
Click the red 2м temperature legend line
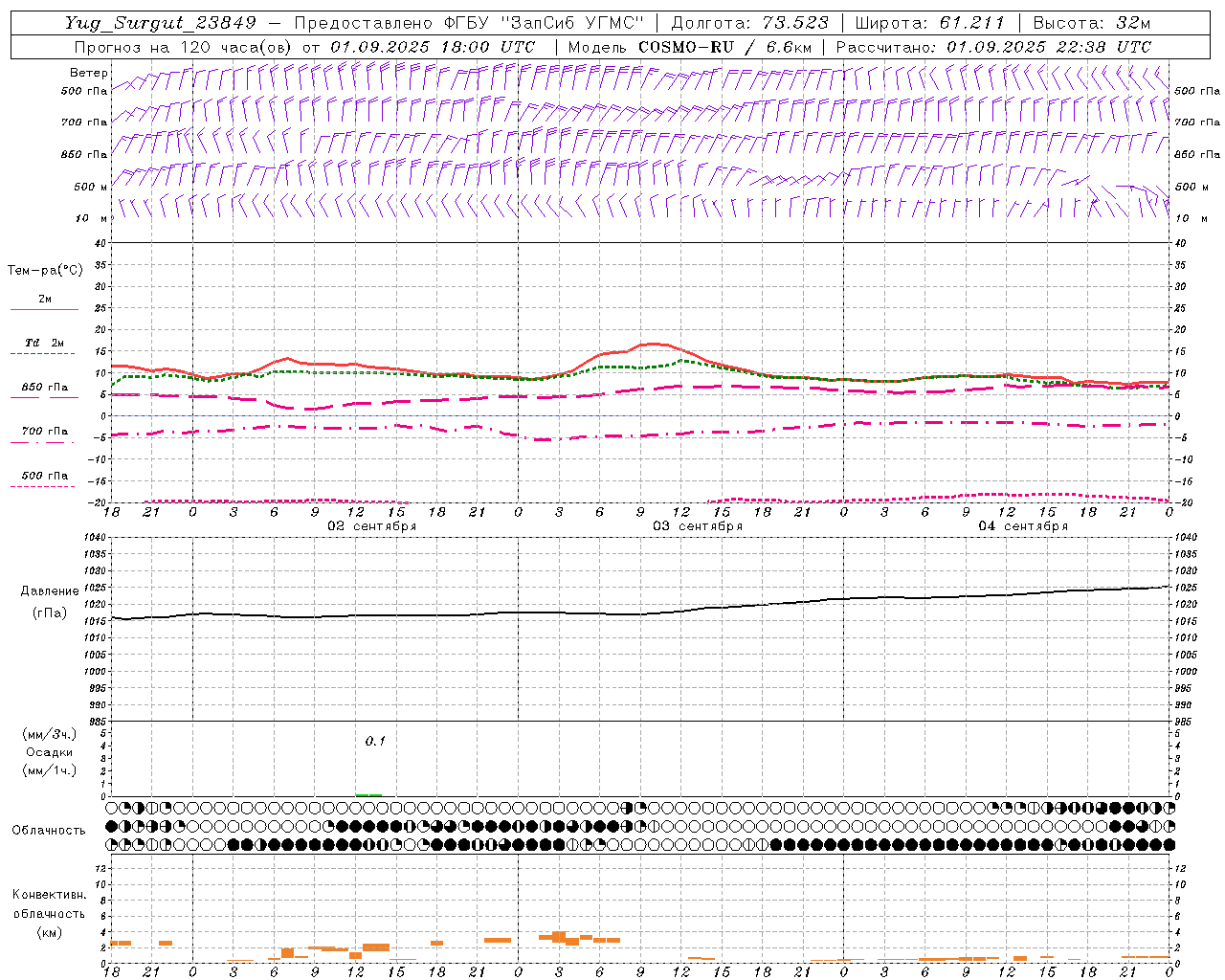[44, 310]
